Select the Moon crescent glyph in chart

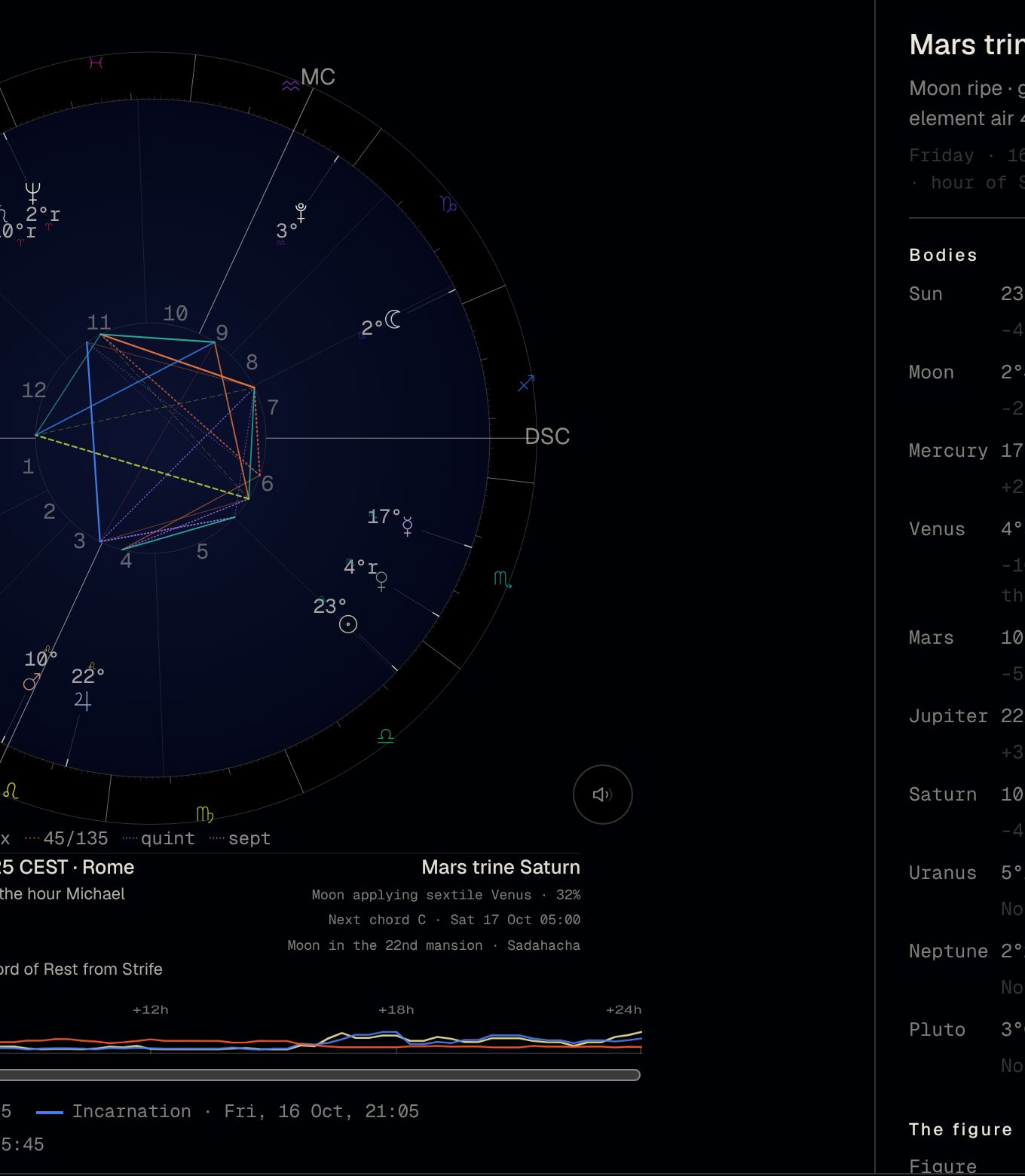coord(393,320)
